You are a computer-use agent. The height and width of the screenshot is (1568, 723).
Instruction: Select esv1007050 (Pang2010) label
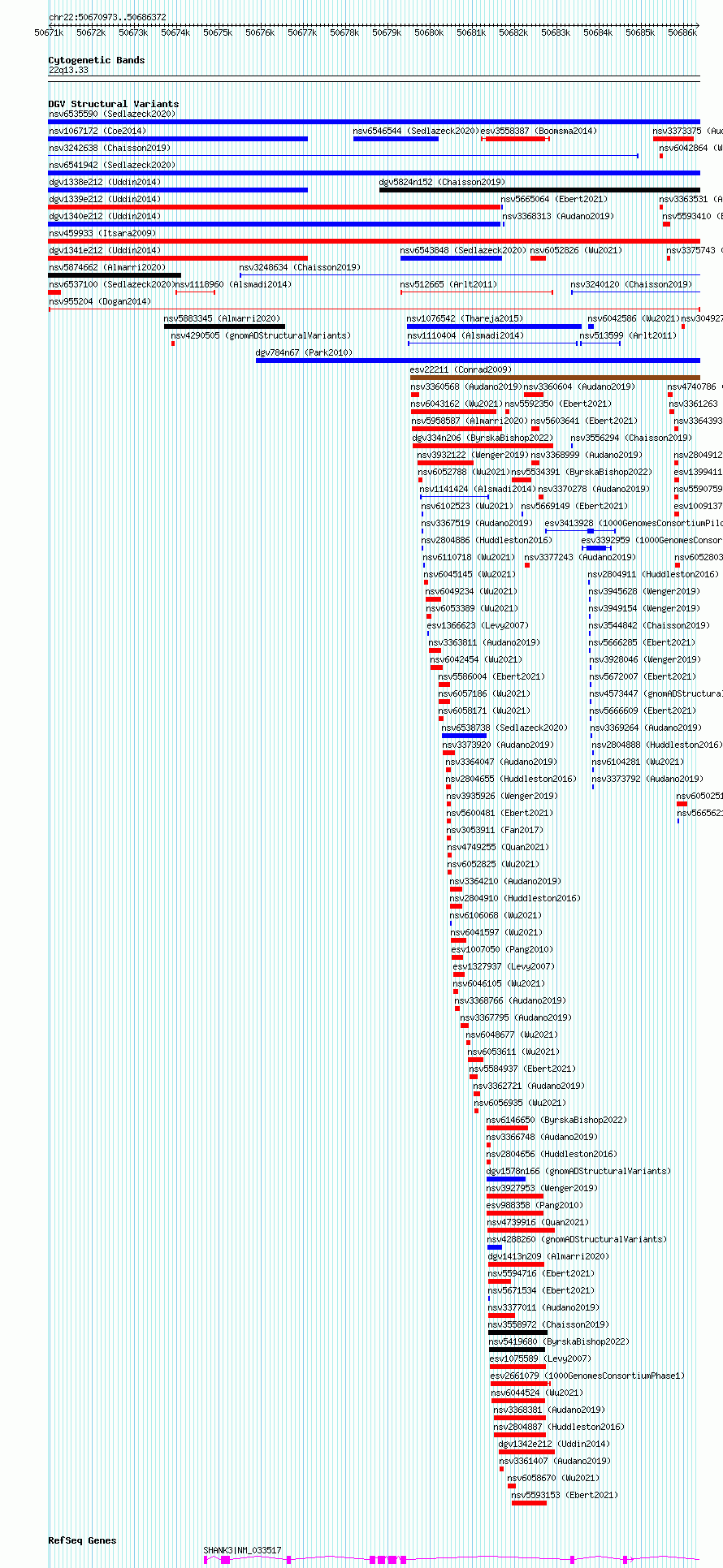[502, 949]
